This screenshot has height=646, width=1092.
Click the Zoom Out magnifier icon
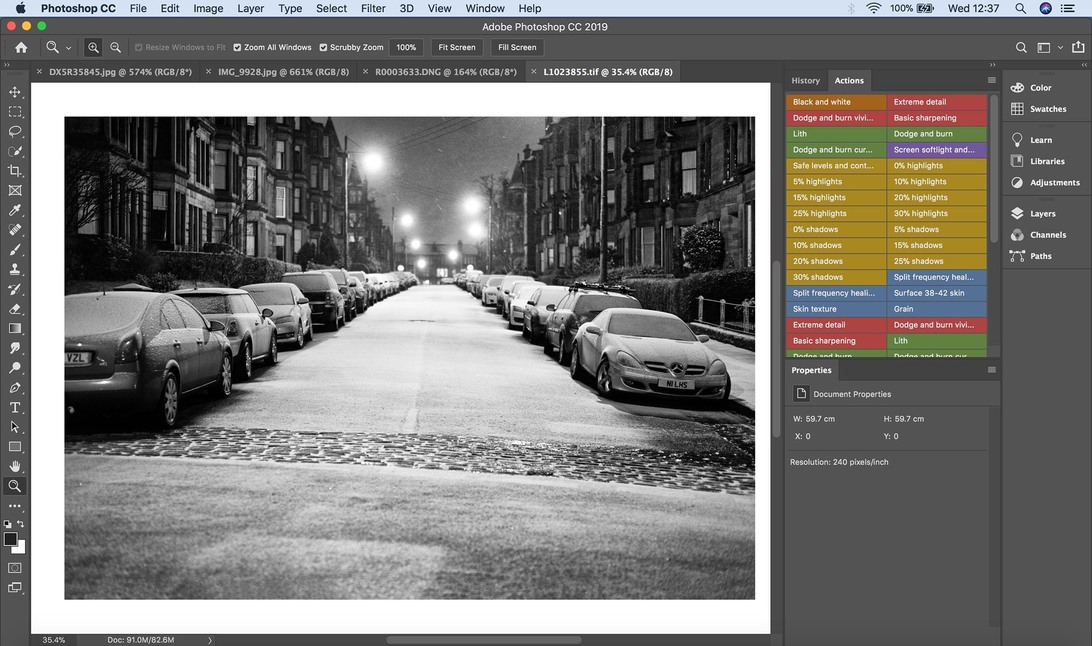[x=116, y=47]
